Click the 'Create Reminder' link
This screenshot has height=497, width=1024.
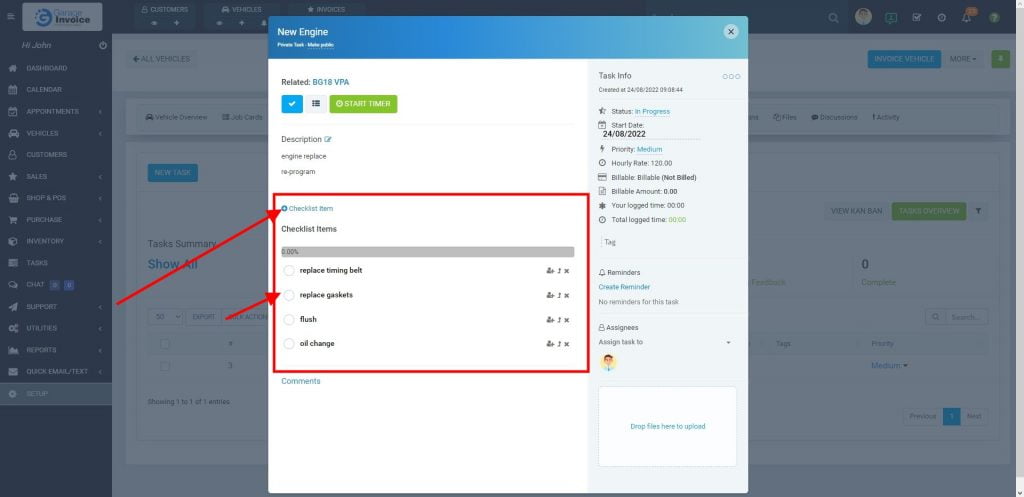[624, 287]
